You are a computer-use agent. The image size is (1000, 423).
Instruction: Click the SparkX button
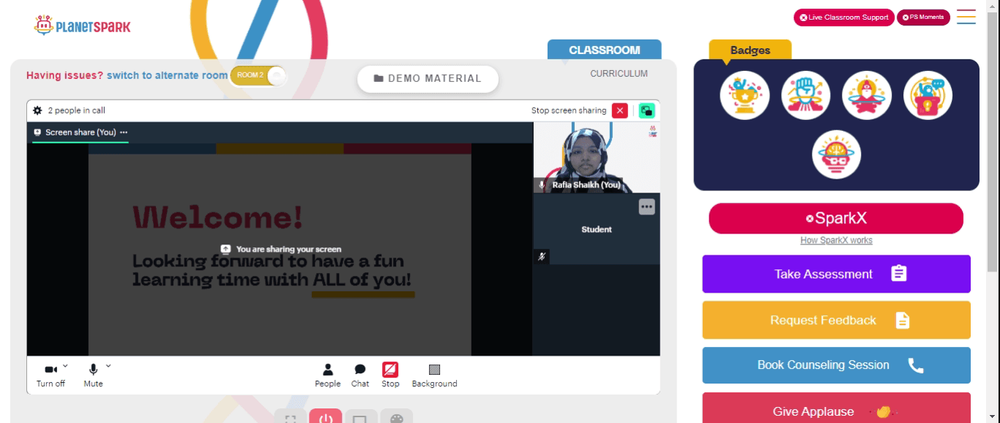(x=836, y=218)
